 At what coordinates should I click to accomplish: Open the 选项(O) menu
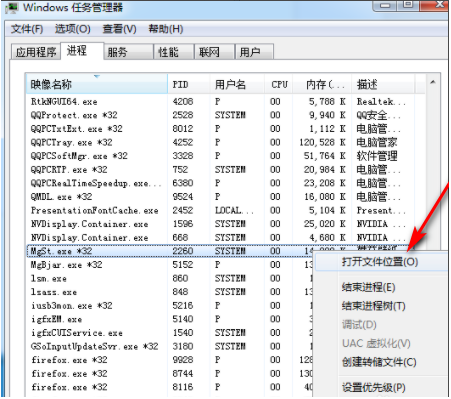click(73, 29)
